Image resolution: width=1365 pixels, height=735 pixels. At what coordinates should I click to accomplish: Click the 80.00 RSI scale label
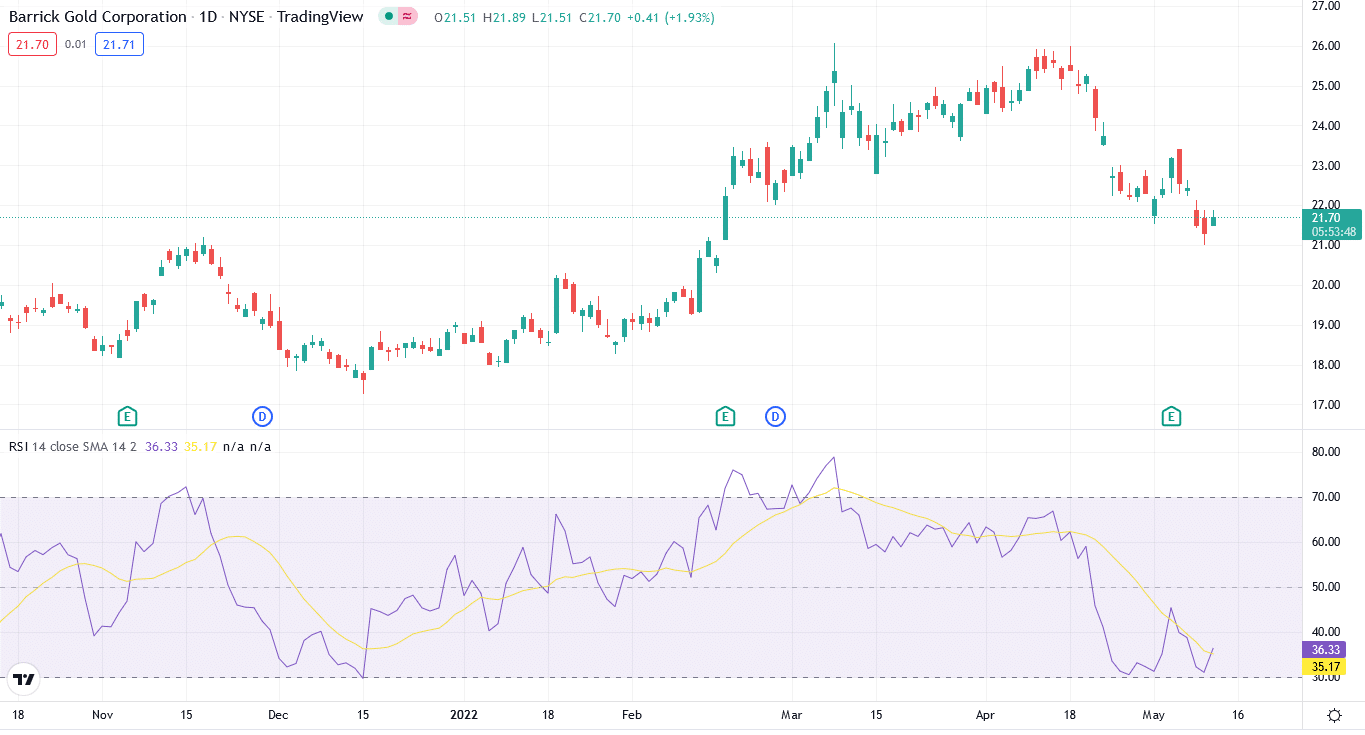1326,452
